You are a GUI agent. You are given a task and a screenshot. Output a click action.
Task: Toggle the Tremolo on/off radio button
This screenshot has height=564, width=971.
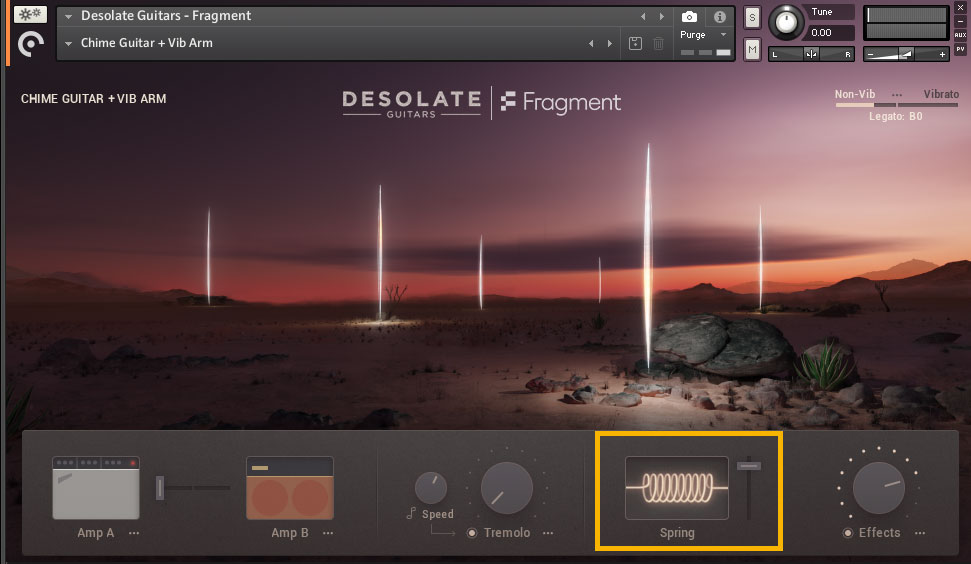pos(472,533)
